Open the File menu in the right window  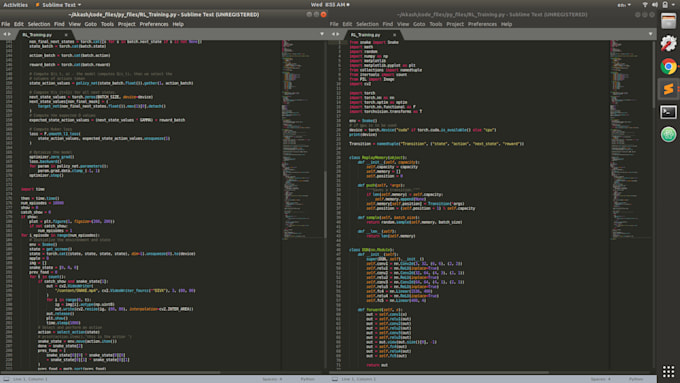(x=334, y=24)
